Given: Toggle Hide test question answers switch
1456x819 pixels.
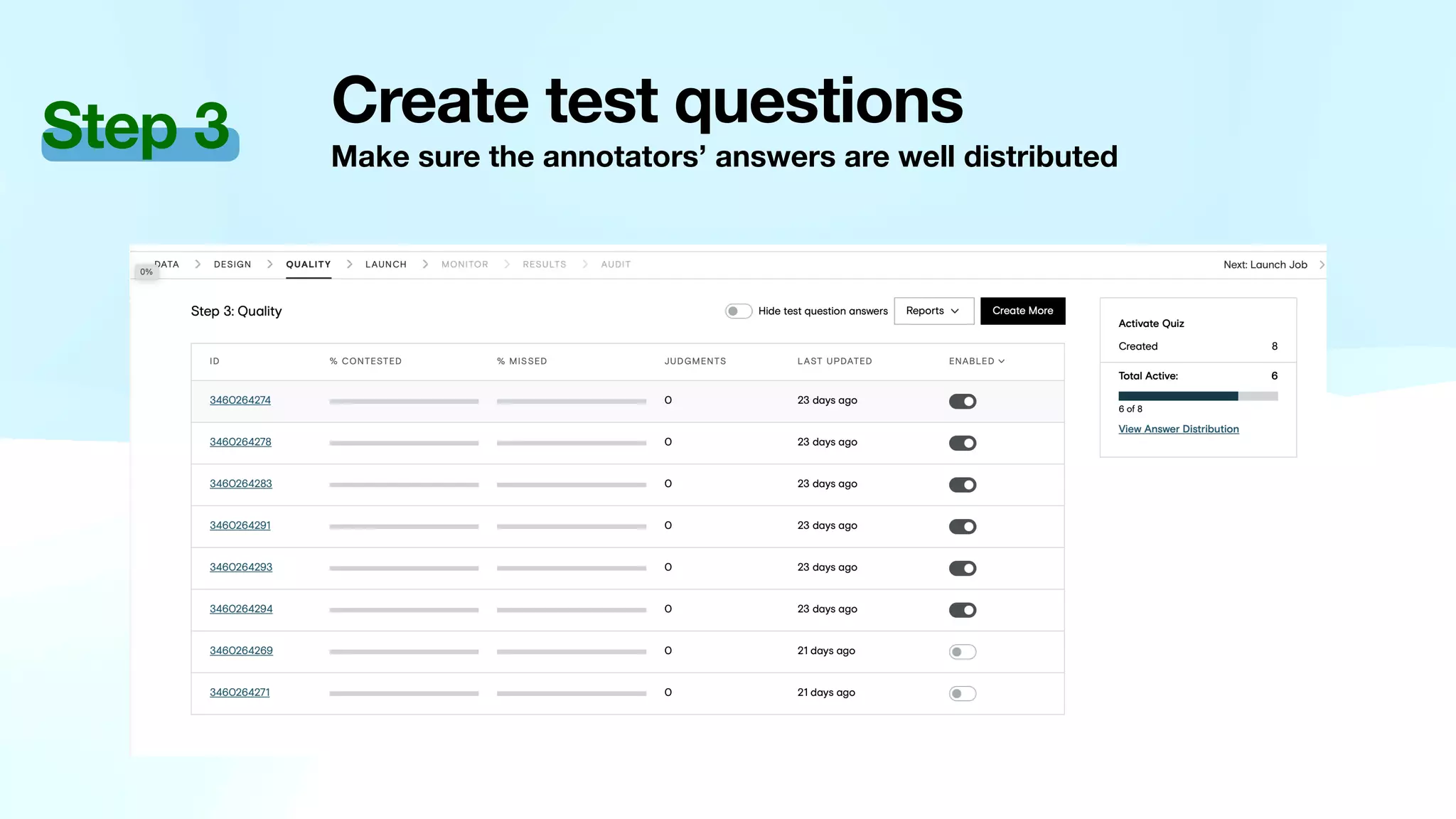Looking at the screenshot, I should tap(738, 311).
